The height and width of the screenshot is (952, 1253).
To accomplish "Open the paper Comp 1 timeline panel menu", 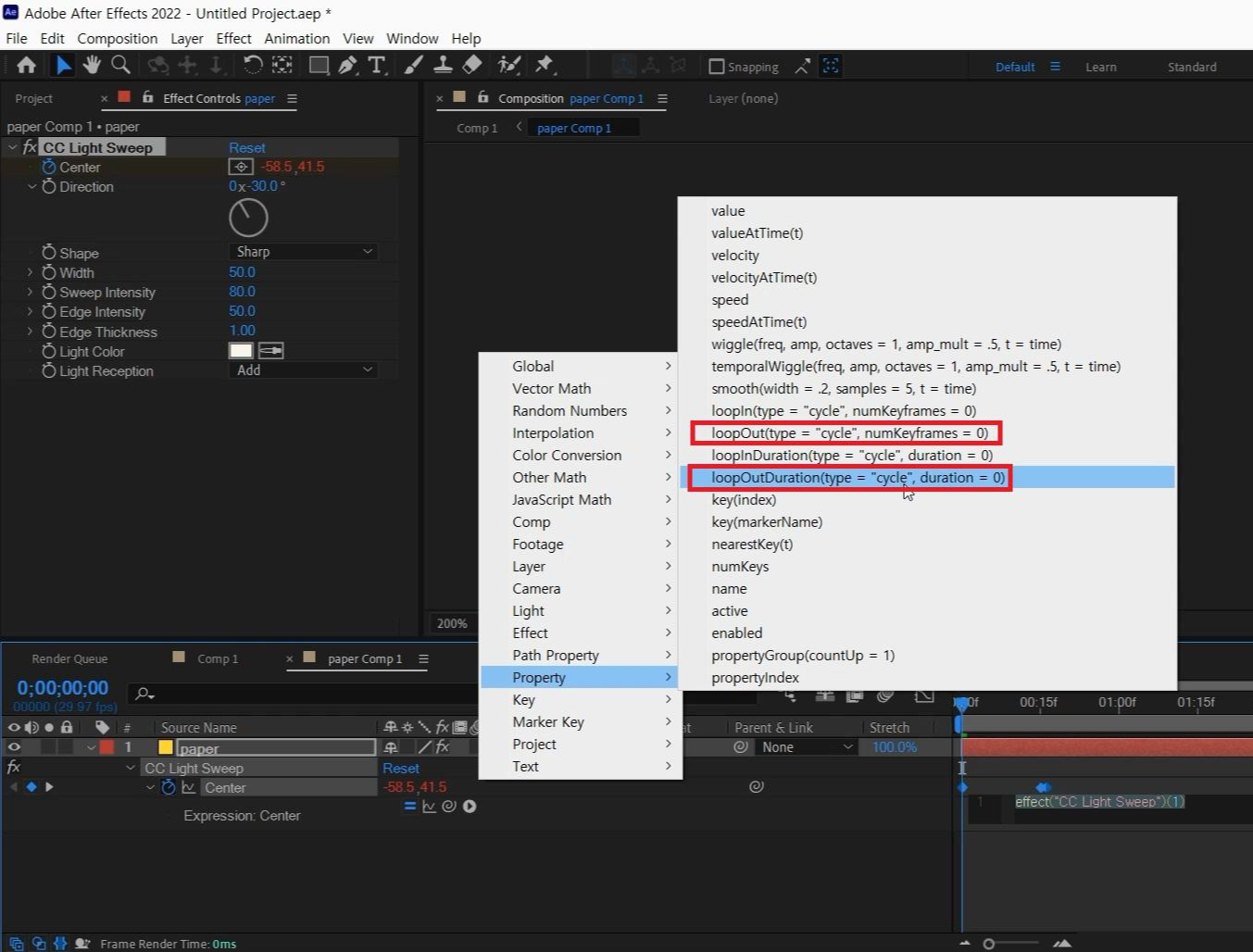I will (423, 658).
